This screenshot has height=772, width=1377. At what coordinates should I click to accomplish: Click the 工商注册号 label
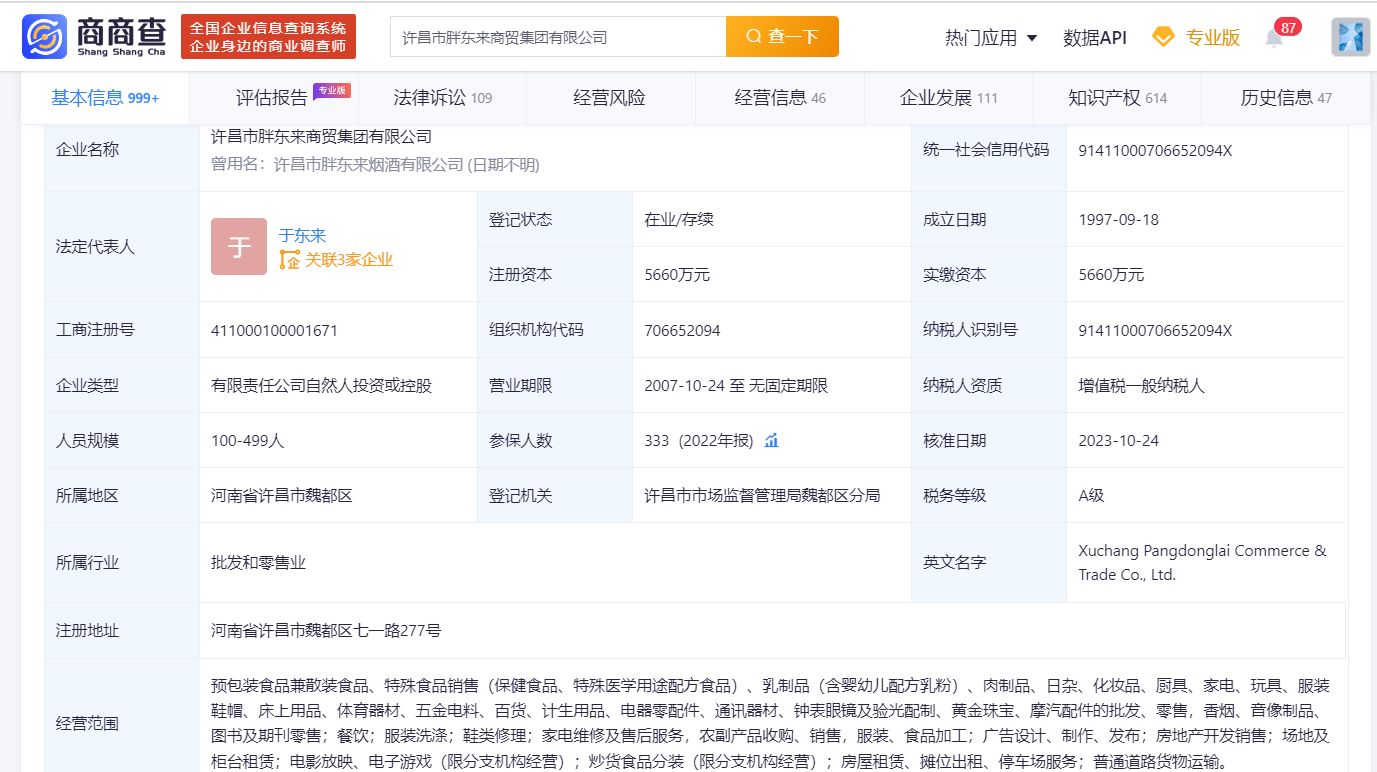95,329
